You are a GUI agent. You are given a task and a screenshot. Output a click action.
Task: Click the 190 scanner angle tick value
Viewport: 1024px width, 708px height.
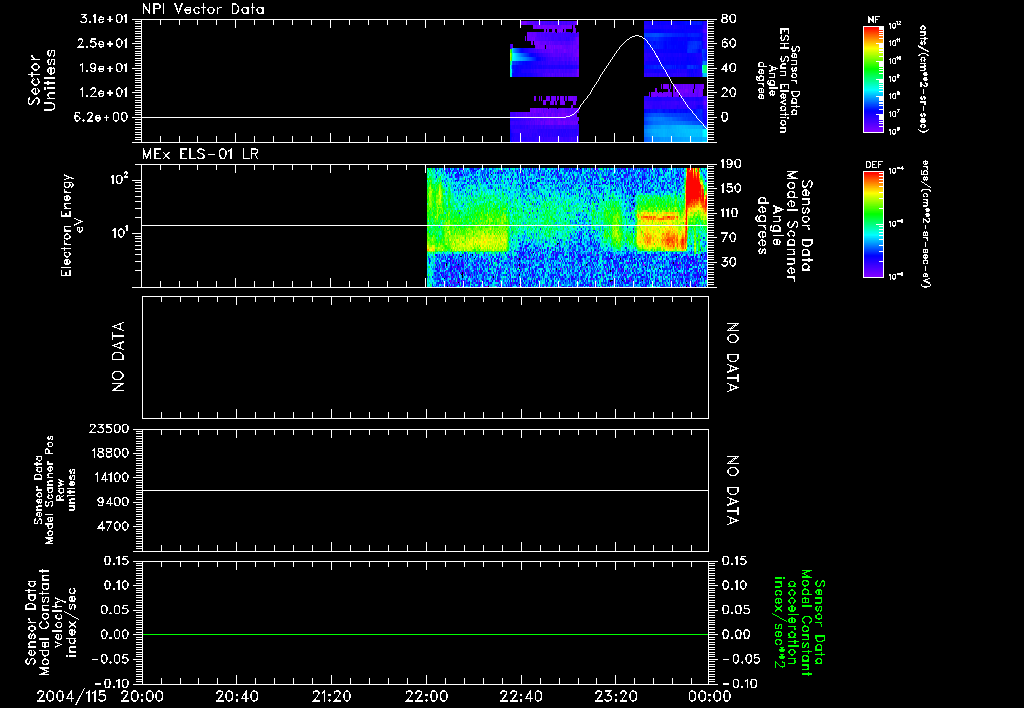pos(731,164)
